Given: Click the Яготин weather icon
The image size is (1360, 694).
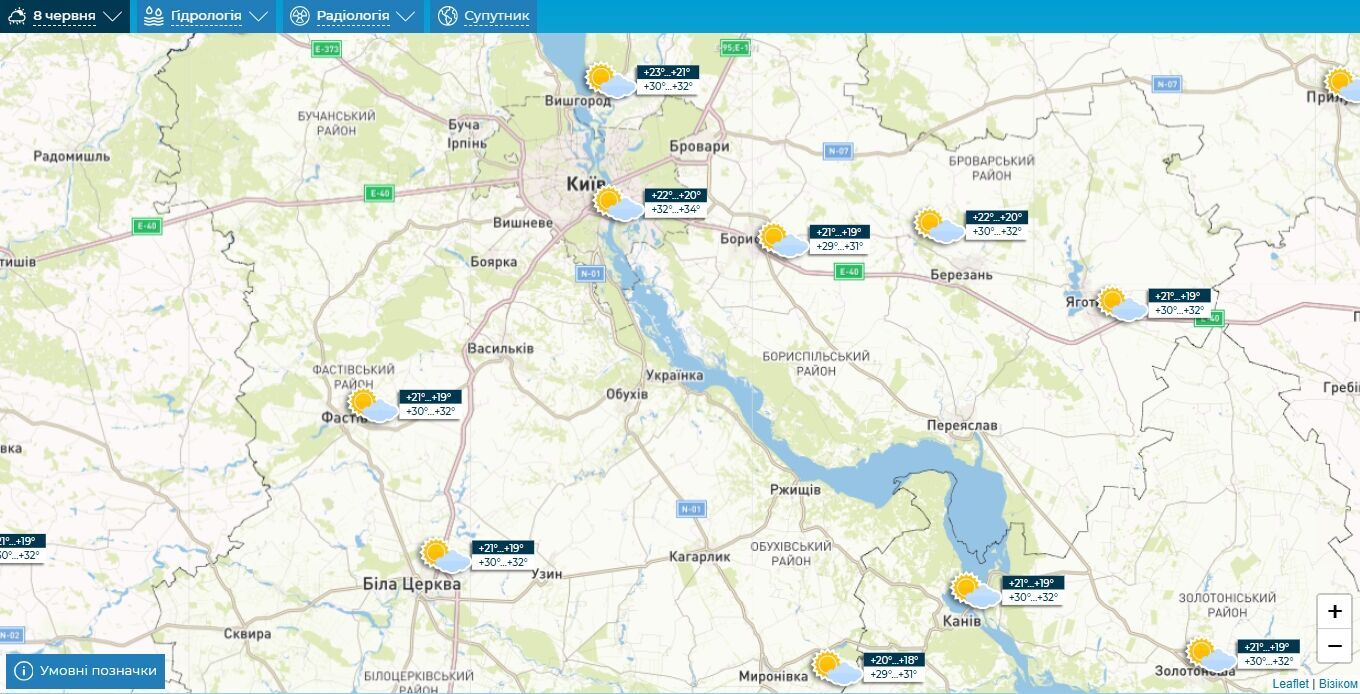Looking at the screenshot, I should pos(1123,304).
